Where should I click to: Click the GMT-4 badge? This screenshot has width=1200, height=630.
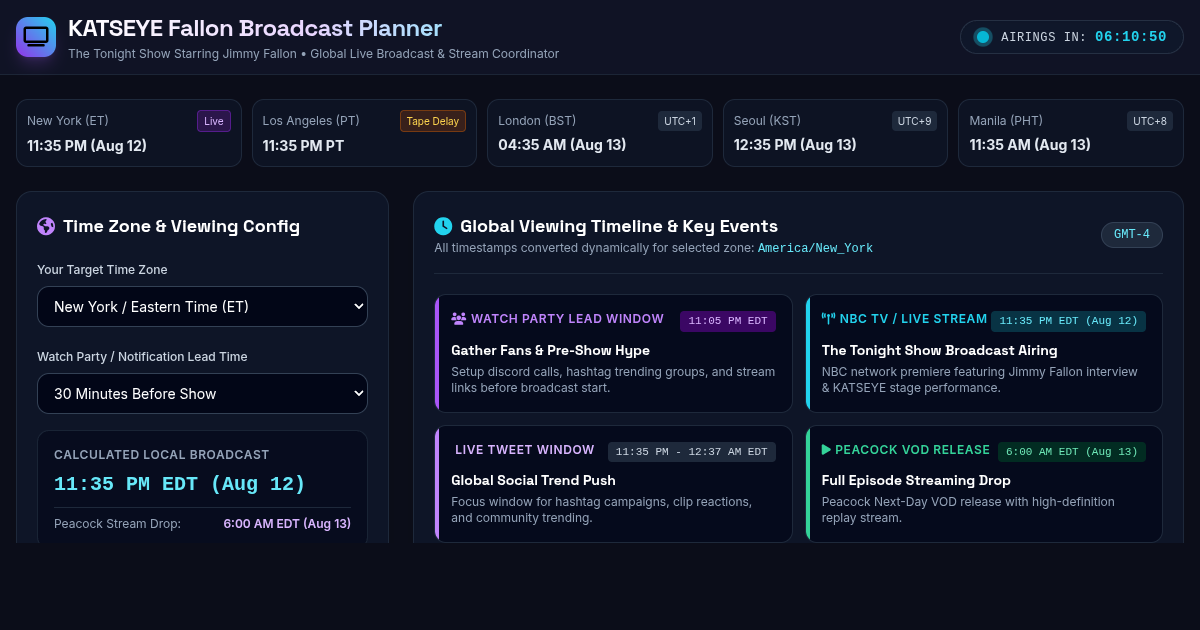point(1132,235)
